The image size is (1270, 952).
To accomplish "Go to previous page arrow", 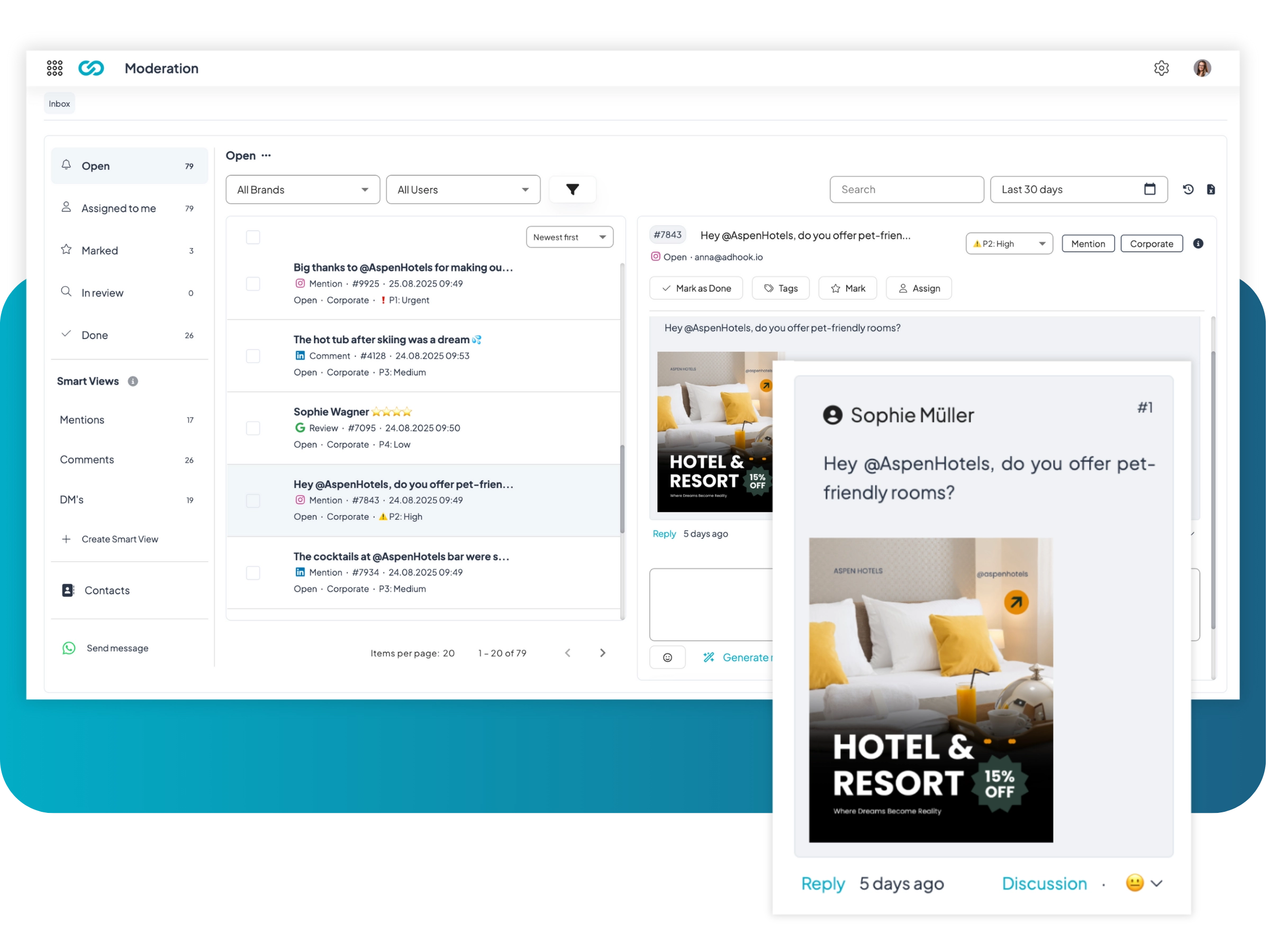I will (568, 654).
